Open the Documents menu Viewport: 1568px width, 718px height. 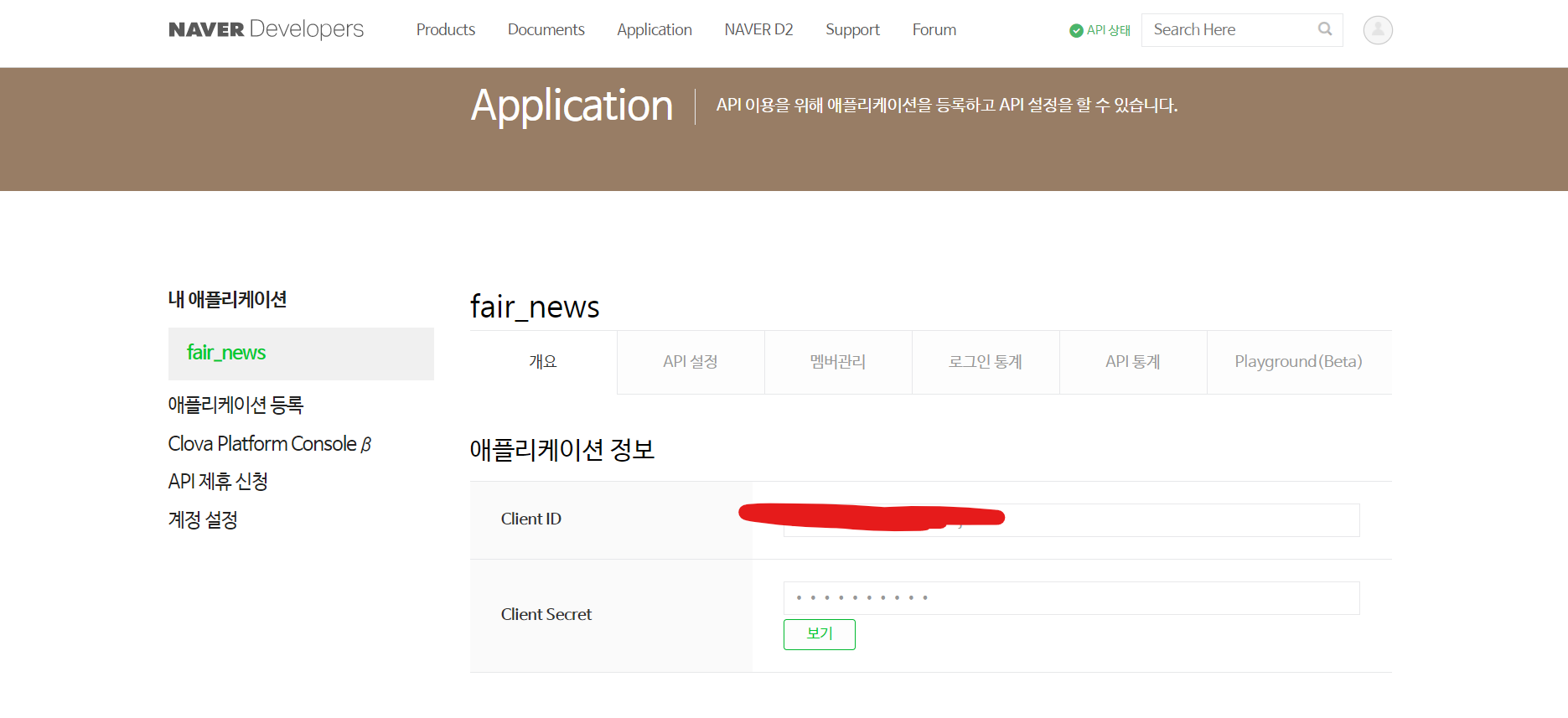click(546, 29)
